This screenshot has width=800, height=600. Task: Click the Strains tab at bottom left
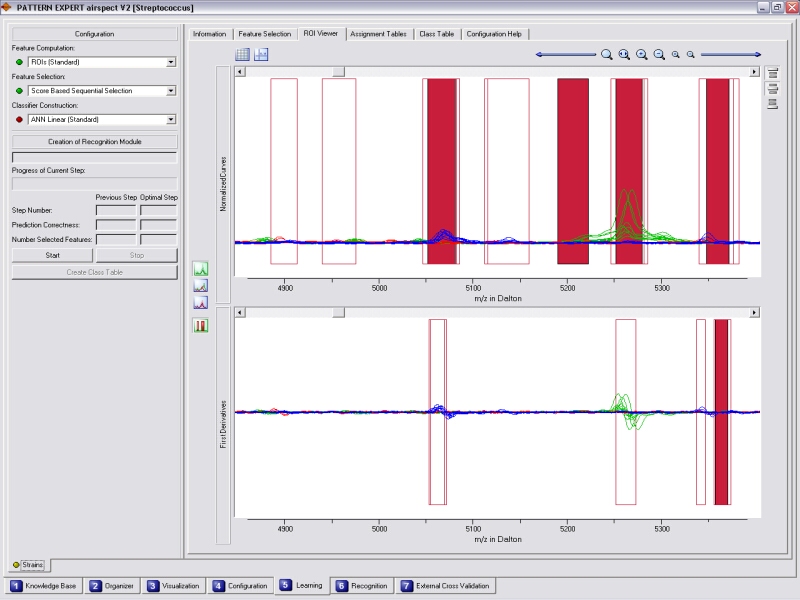coord(26,565)
